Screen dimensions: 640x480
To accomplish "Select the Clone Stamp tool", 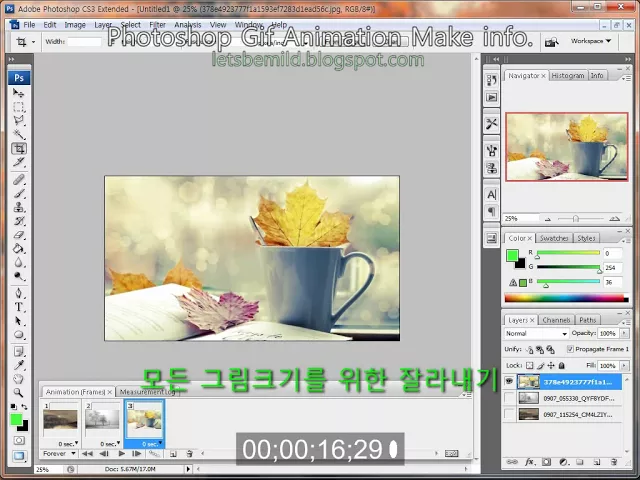I will [x=18, y=207].
